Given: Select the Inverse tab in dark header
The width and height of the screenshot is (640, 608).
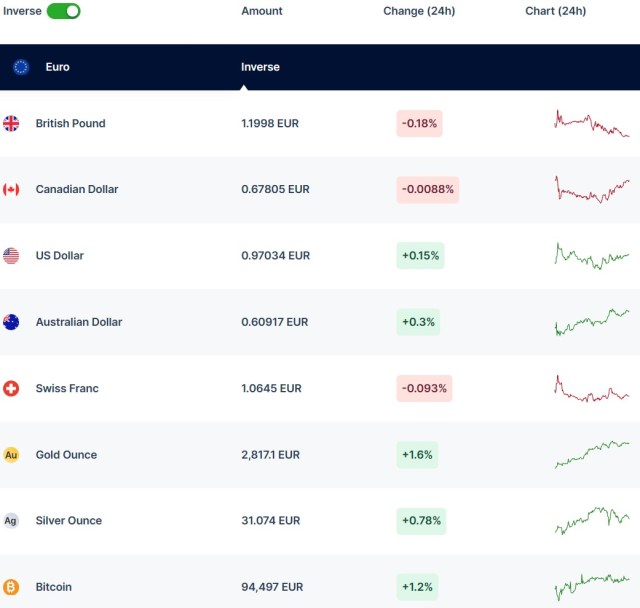Looking at the screenshot, I should click(260, 67).
